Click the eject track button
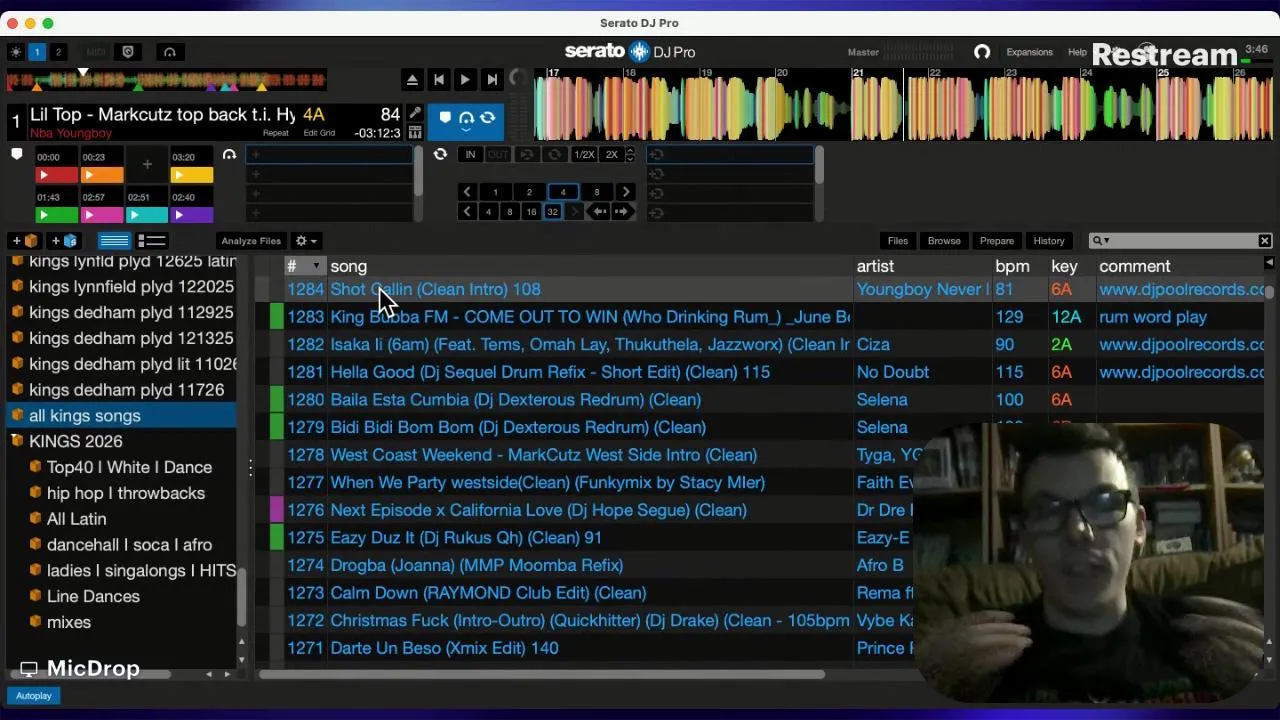The image size is (1280, 720). (x=412, y=80)
